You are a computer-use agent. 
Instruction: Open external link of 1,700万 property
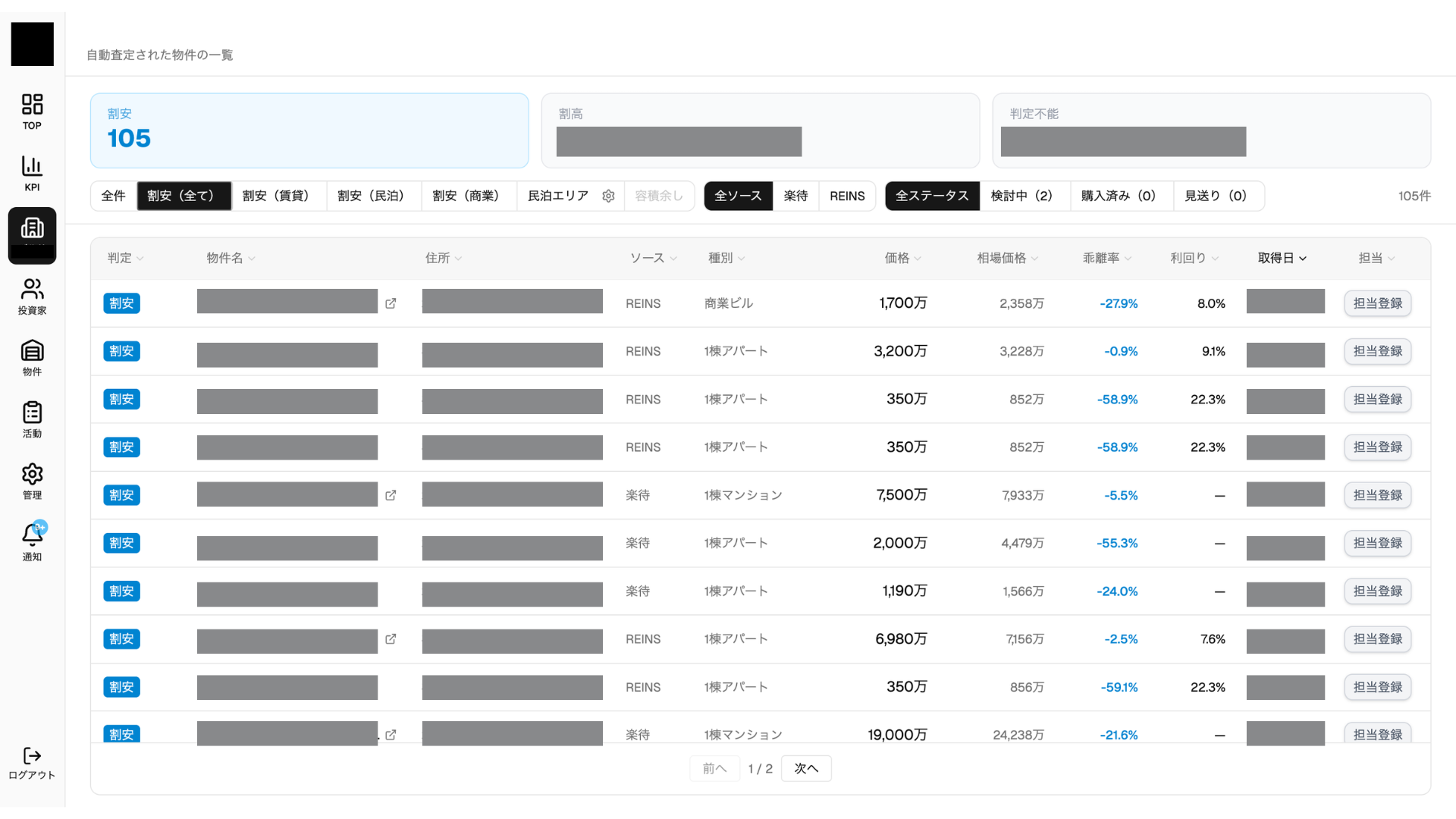pyautogui.click(x=391, y=303)
